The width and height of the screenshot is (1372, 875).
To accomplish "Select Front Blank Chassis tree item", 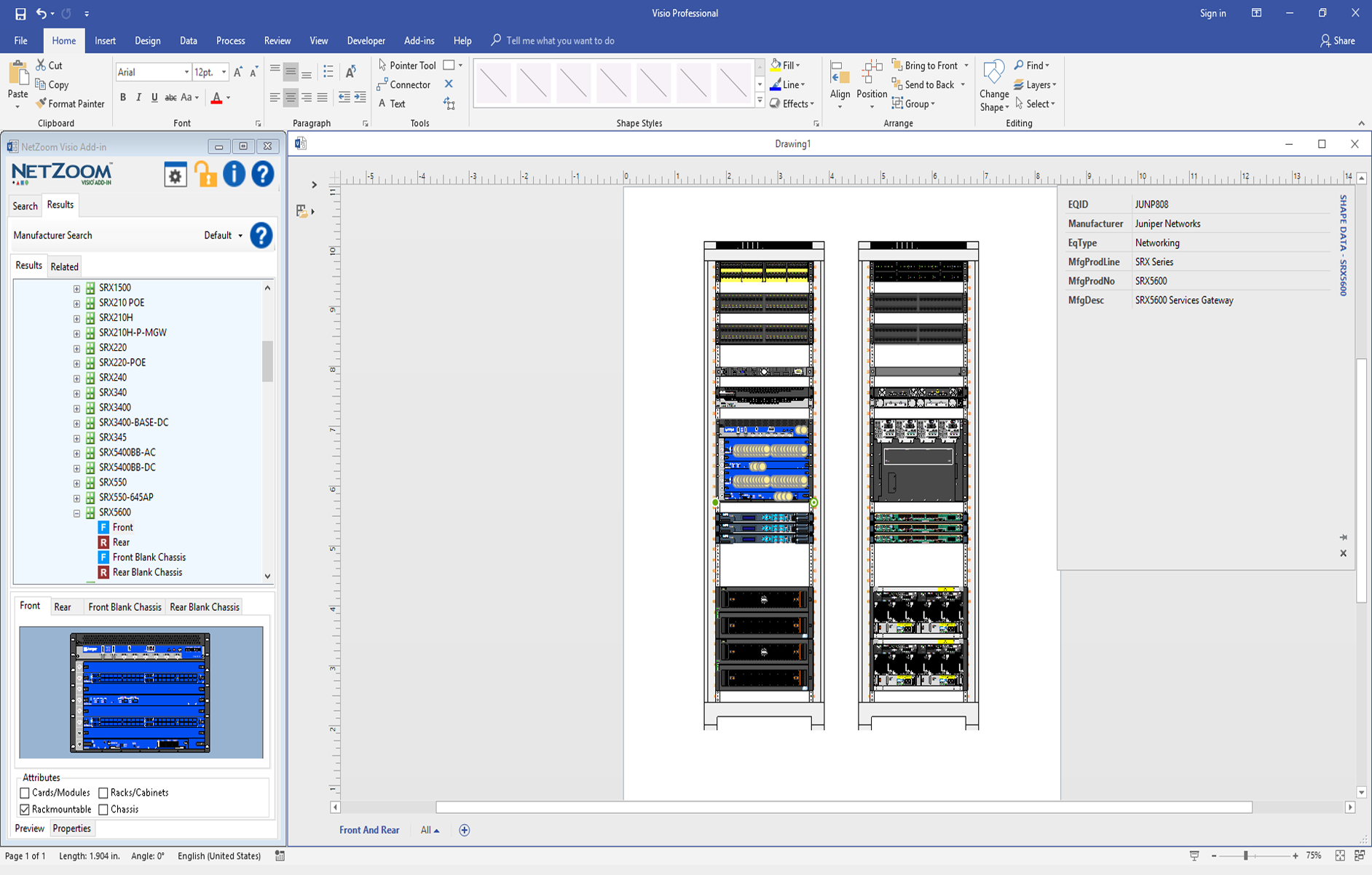I will pyautogui.click(x=149, y=557).
